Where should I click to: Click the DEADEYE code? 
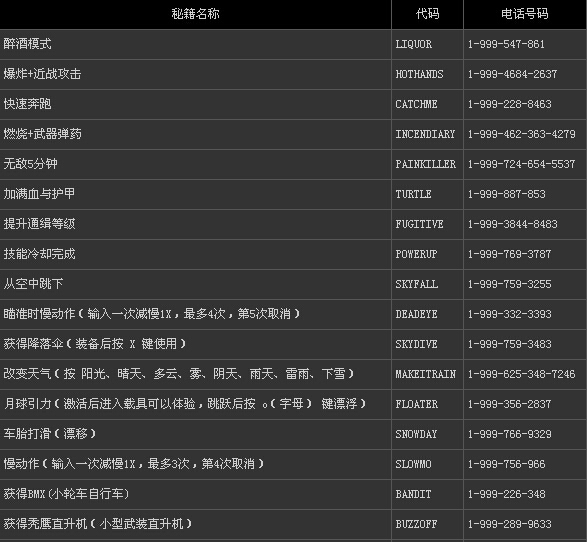pyautogui.click(x=416, y=314)
